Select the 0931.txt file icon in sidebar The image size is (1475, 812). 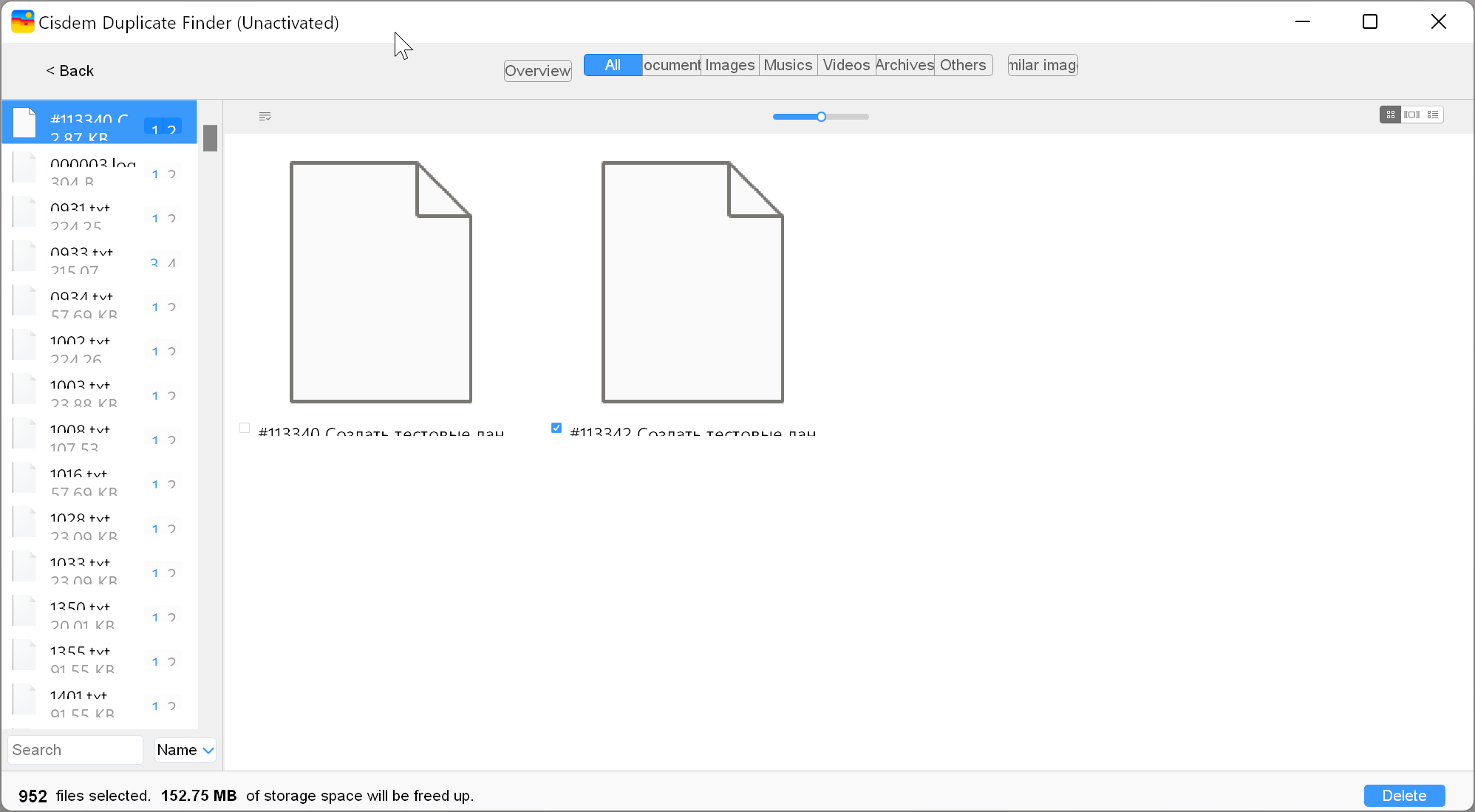[x=25, y=212]
